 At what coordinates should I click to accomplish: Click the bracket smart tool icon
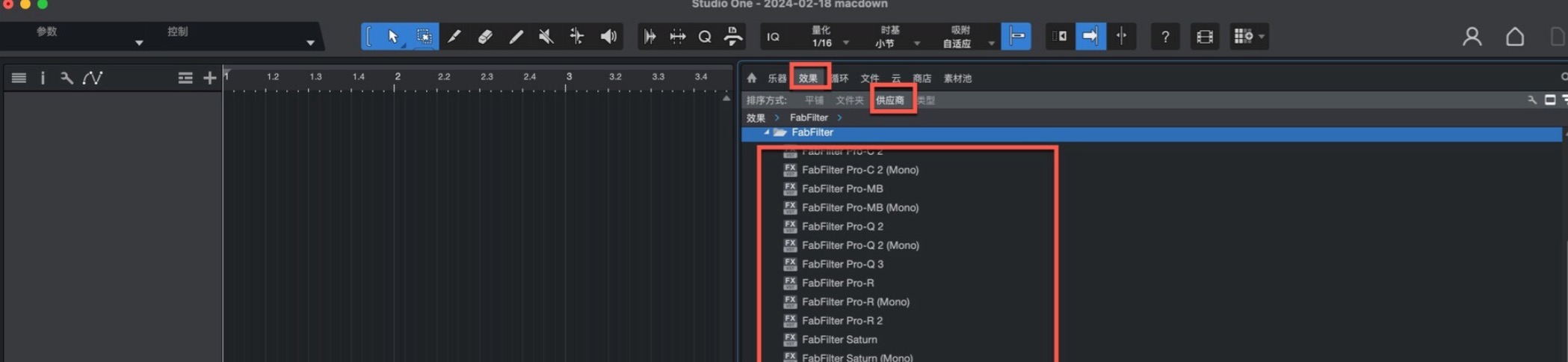(369, 37)
